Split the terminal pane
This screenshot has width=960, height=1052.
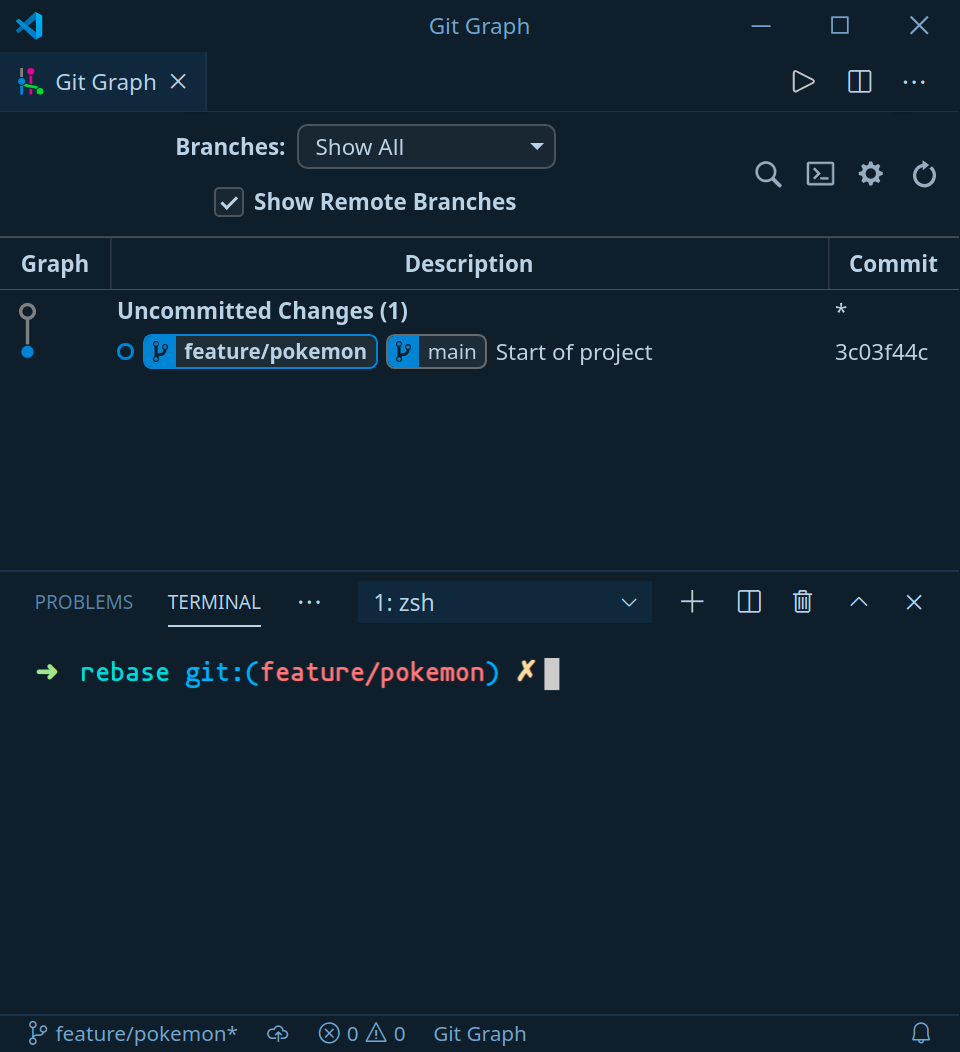click(749, 602)
